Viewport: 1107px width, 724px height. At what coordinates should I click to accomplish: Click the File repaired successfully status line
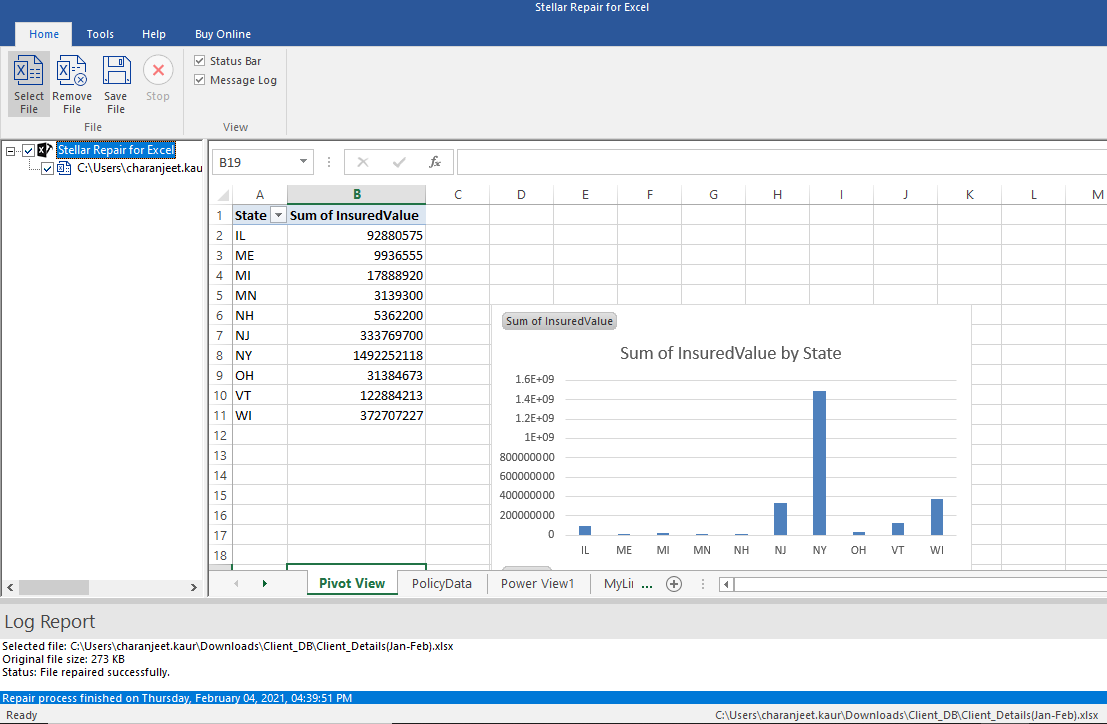86,672
